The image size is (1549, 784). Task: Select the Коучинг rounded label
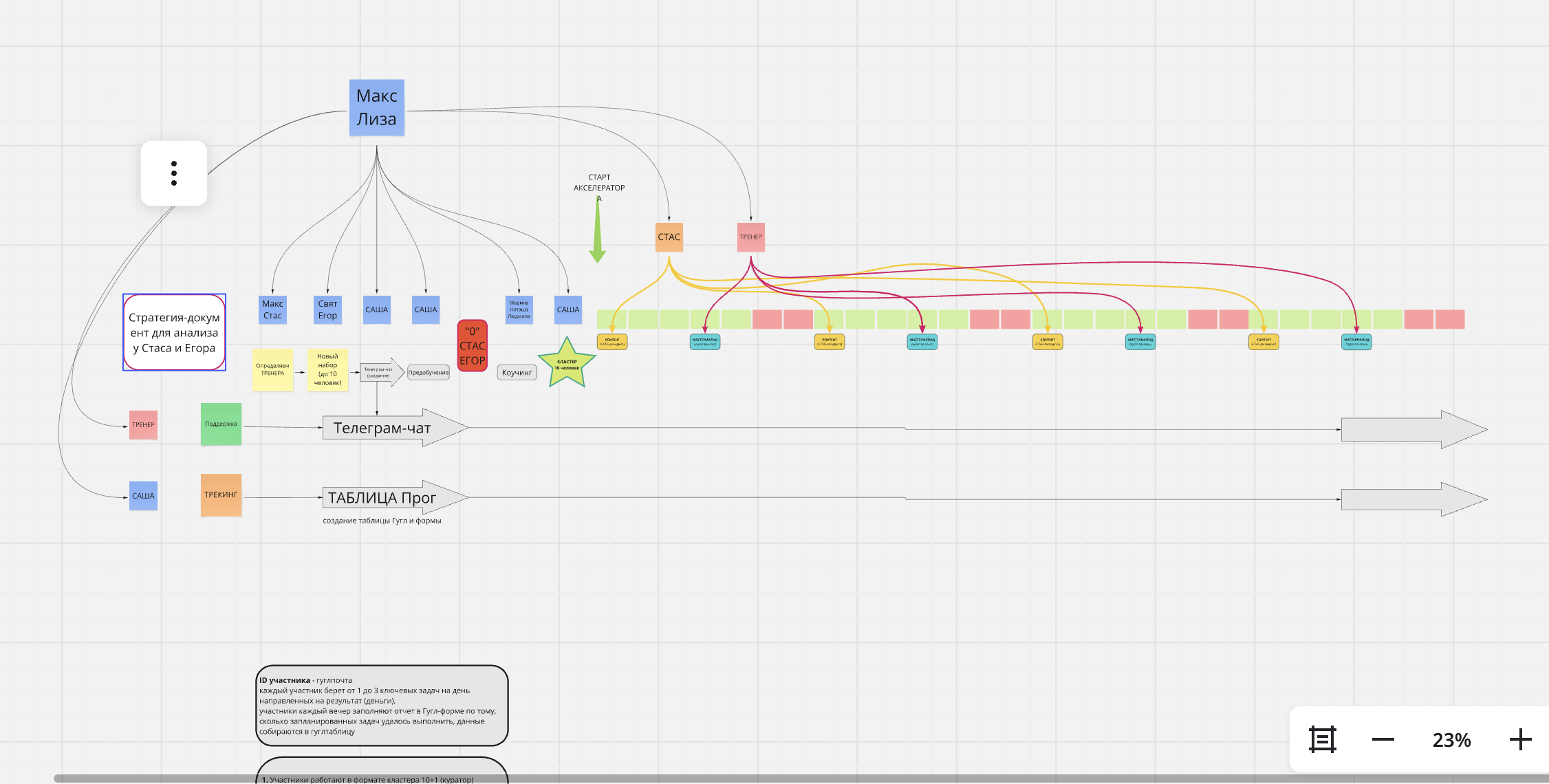point(517,373)
